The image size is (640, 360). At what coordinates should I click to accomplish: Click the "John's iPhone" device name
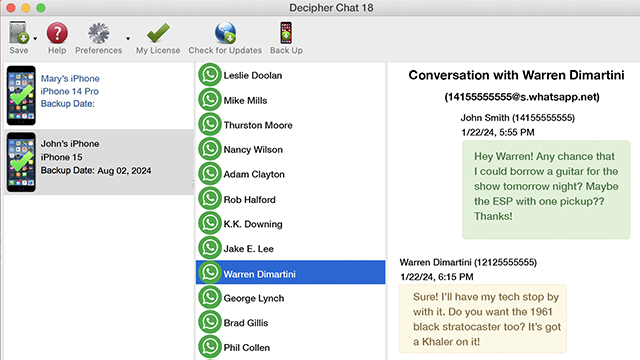tap(70, 144)
